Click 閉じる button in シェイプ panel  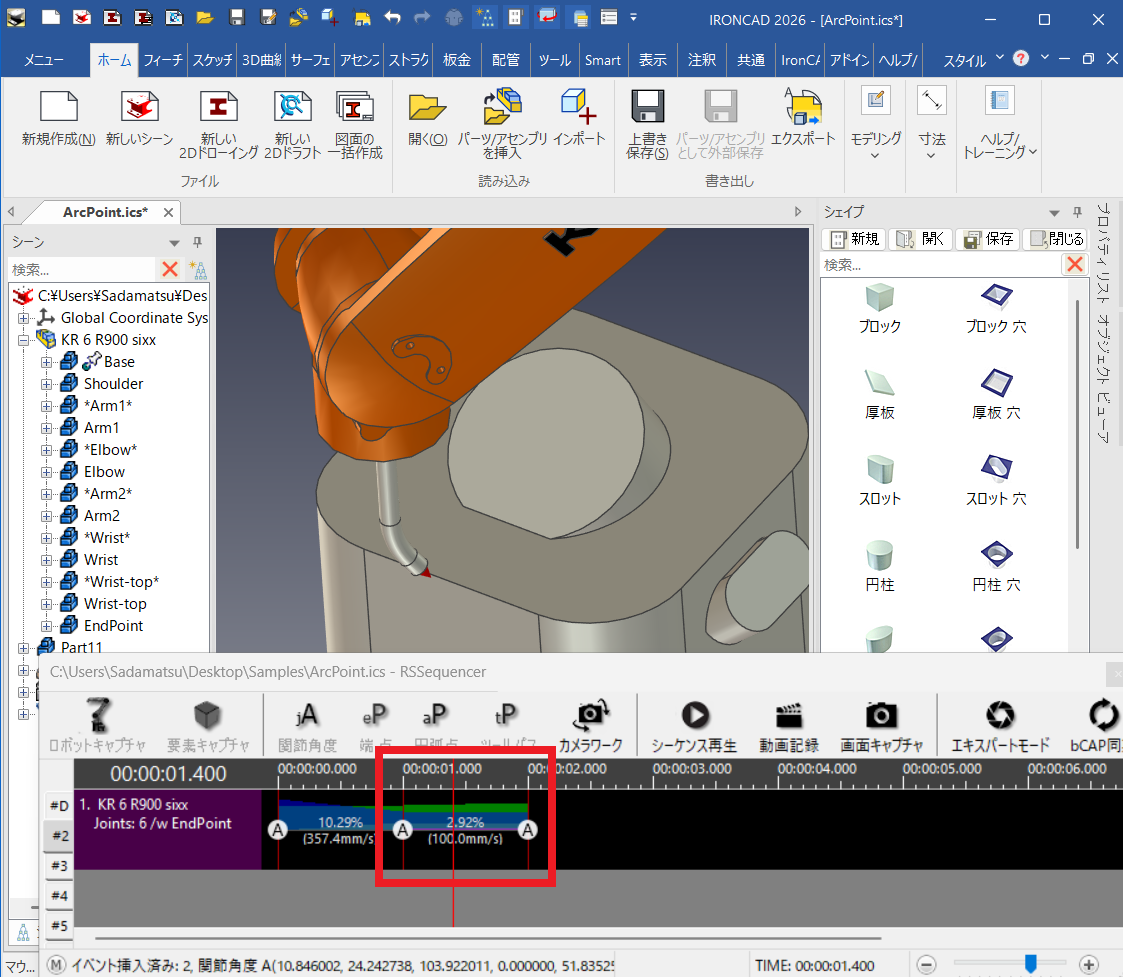point(1056,239)
